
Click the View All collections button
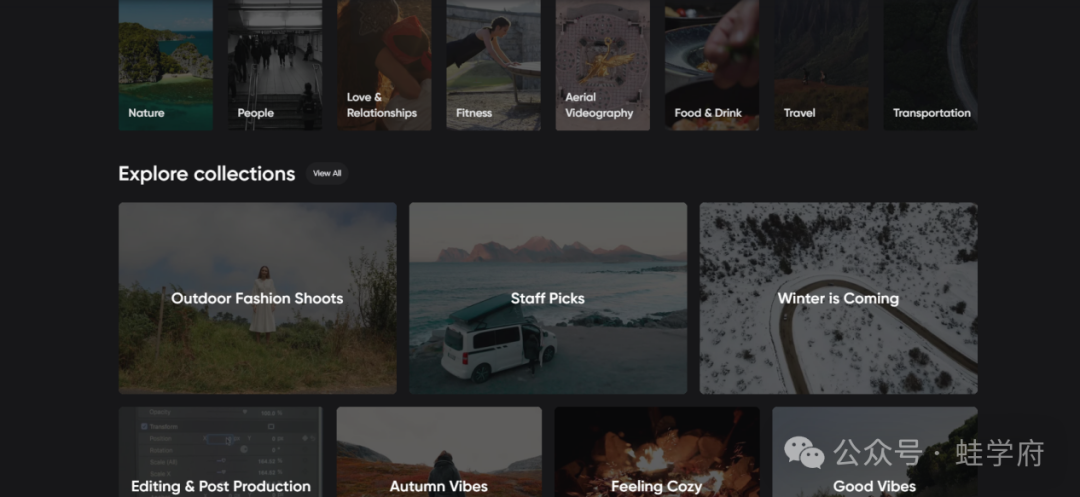(x=327, y=173)
